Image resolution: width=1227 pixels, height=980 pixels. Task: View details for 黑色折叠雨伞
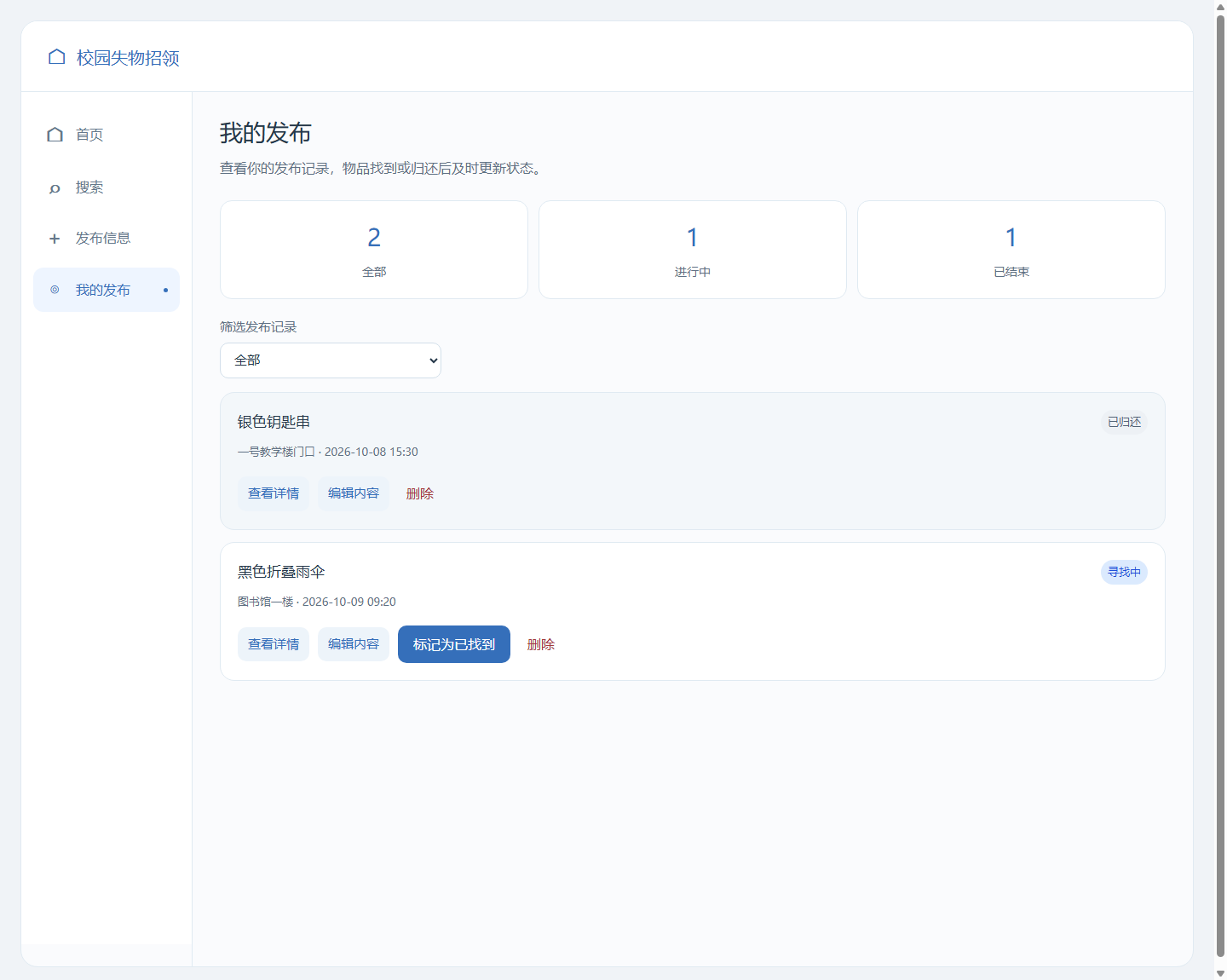274,644
